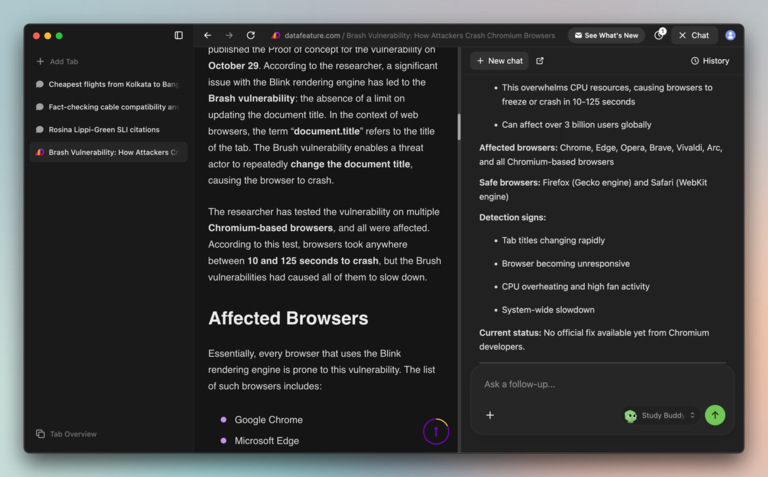Click the chat icon beside Rosina Lippi-Green tab
Image resolution: width=768 pixels, height=477 pixels.
tap(40, 129)
